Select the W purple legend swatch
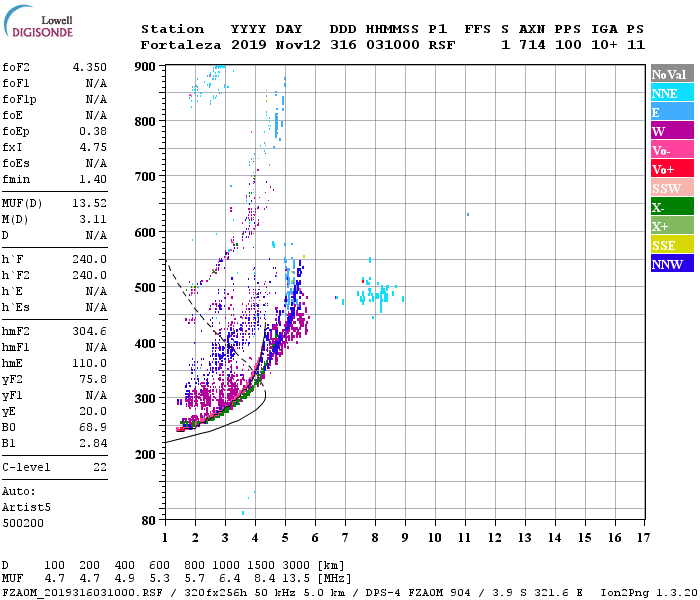This screenshot has width=700, height=600. pyautogui.click(x=672, y=131)
